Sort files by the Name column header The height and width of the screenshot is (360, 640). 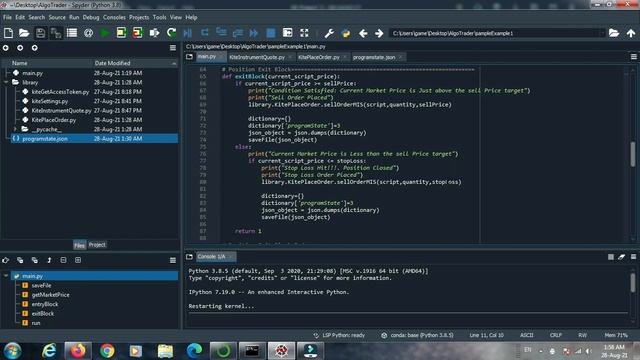[20, 63]
